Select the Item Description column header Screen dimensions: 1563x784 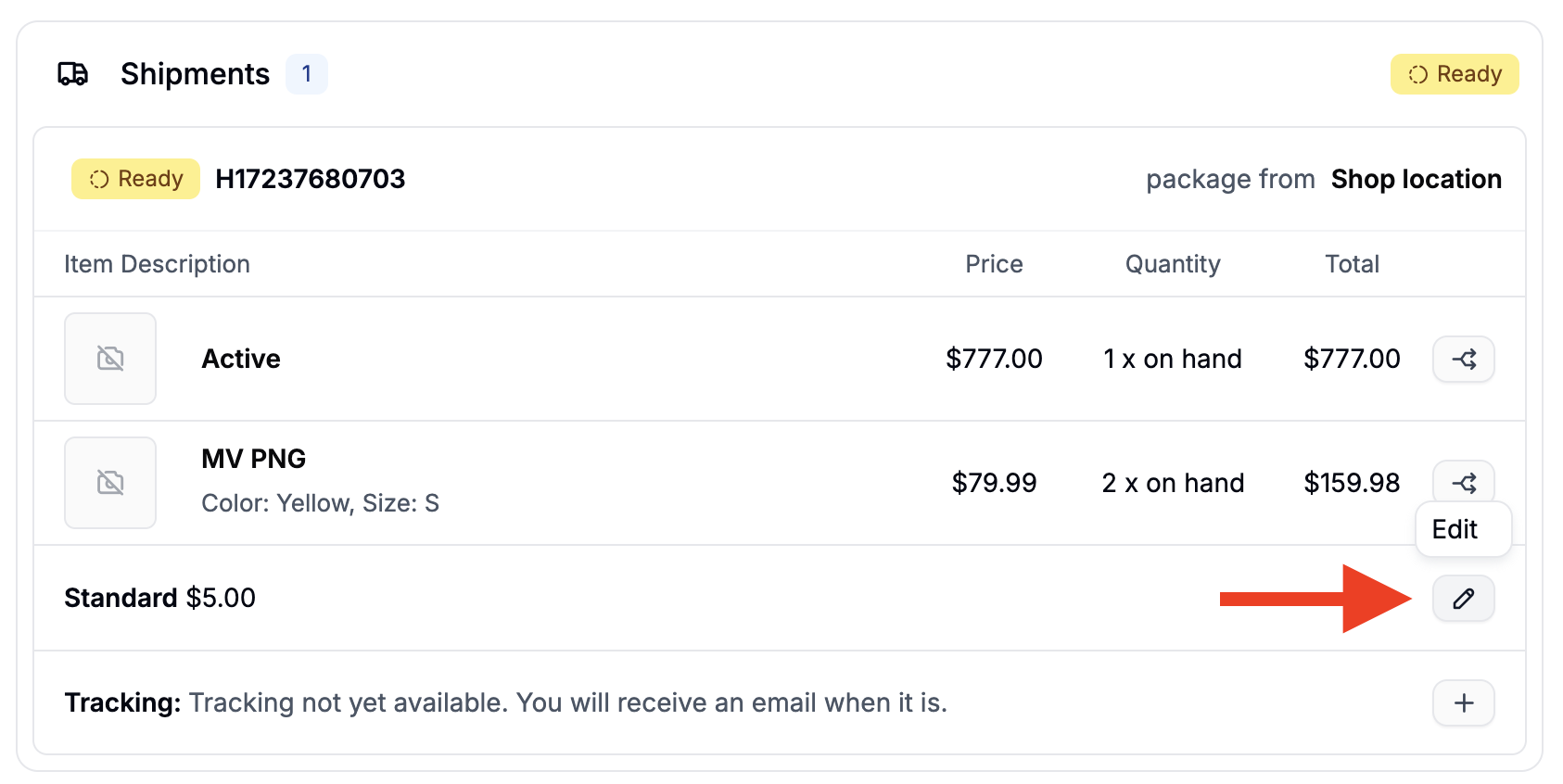coord(157,264)
